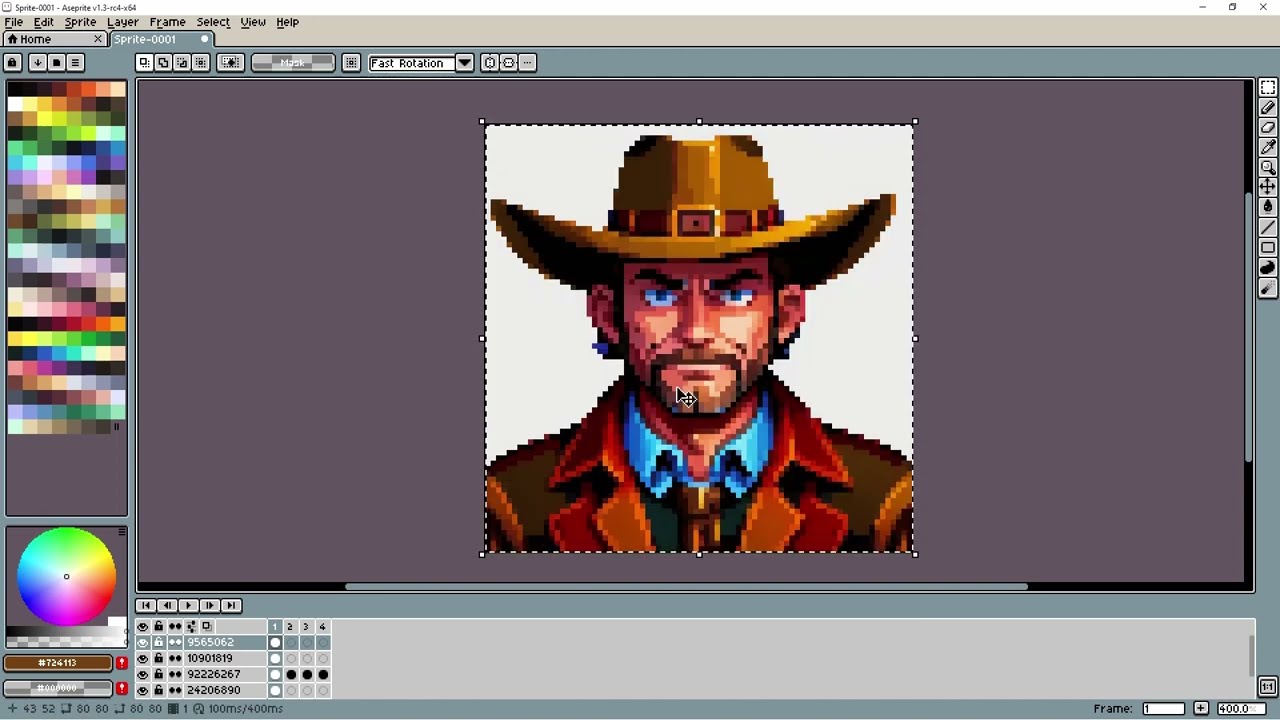The image size is (1280, 720).
Task: Select the Pencil tool
Action: 1268,108
